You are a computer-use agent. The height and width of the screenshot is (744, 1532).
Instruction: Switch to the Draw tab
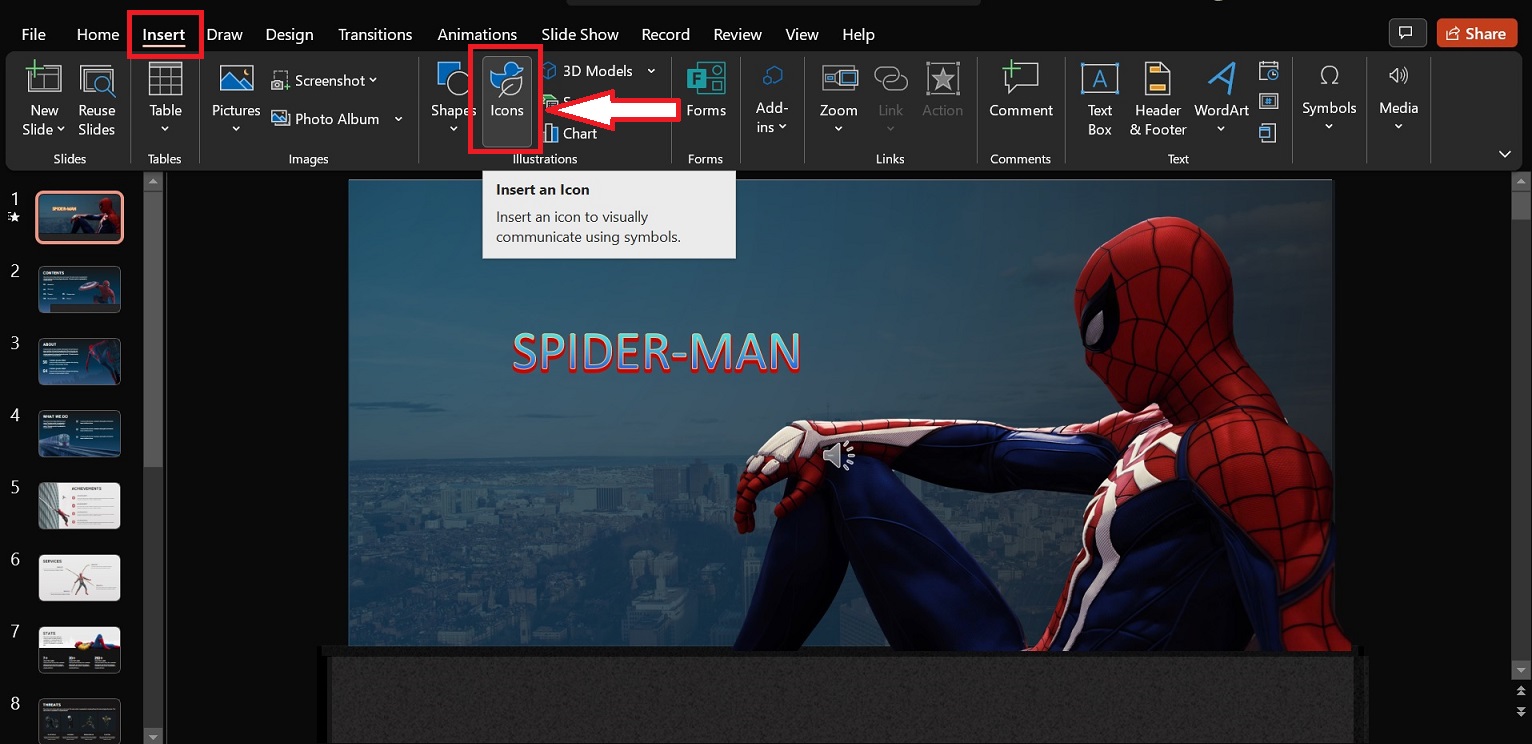[x=225, y=34]
